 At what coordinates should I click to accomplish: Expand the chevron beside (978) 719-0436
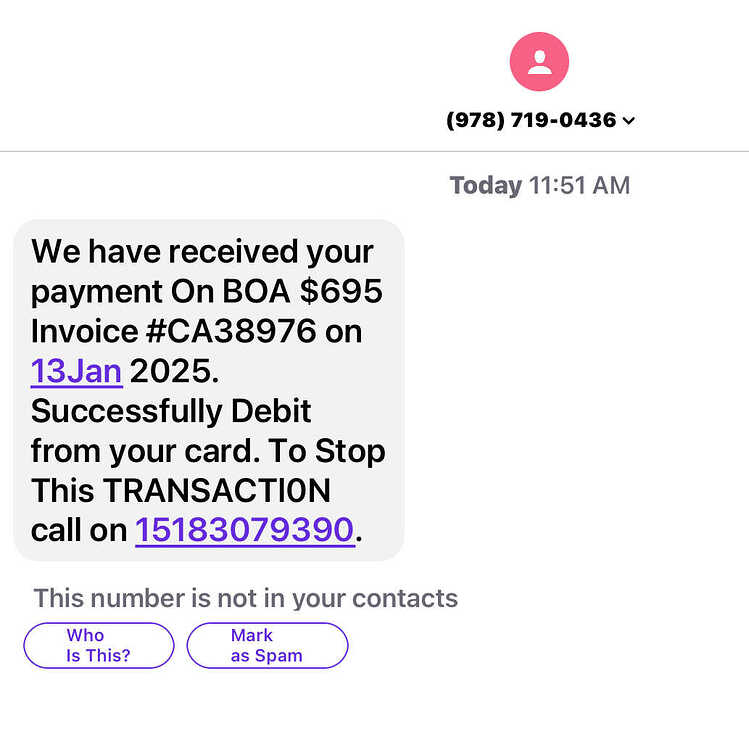(x=629, y=121)
